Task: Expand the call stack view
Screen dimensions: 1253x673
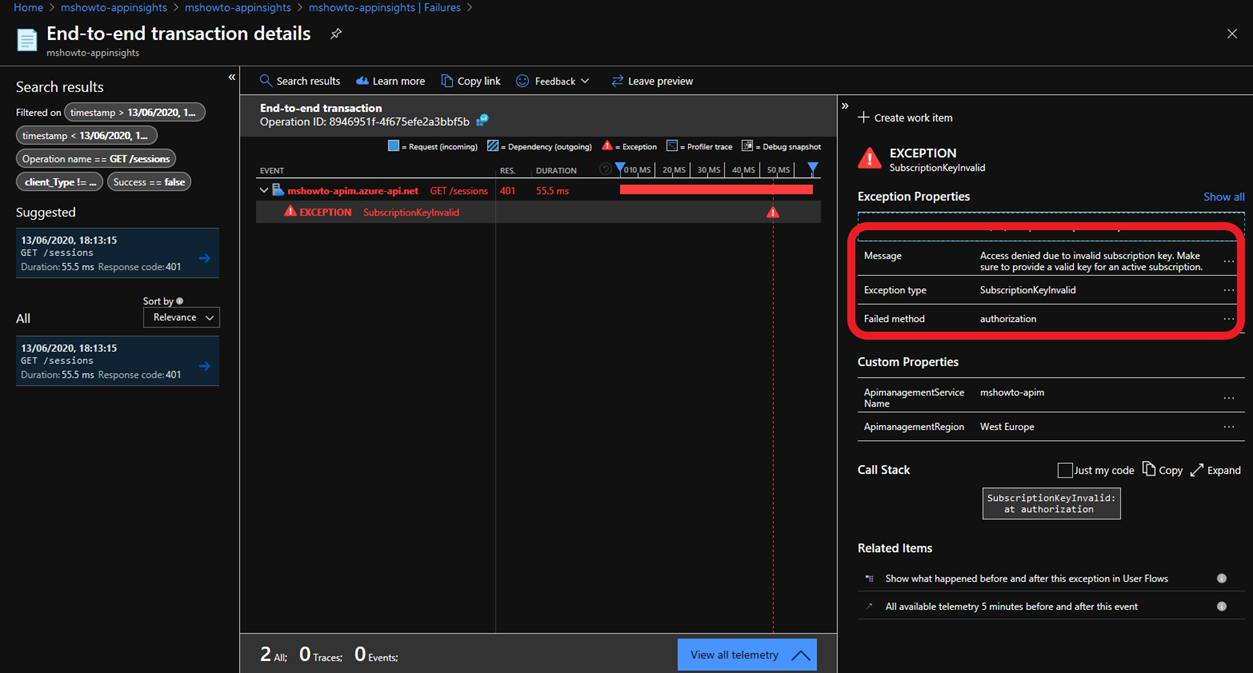Action: (x=1216, y=470)
